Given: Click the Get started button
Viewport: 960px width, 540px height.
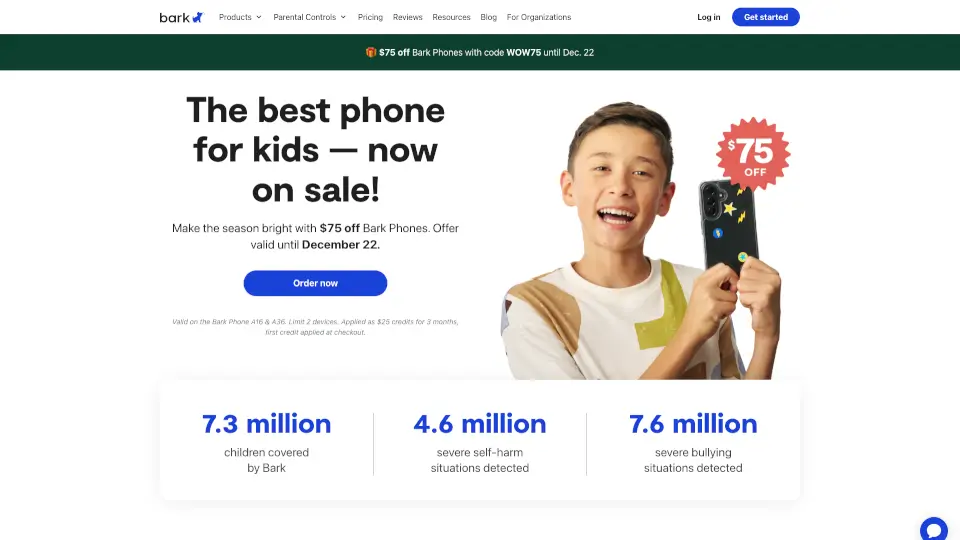Looking at the screenshot, I should [x=765, y=17].
